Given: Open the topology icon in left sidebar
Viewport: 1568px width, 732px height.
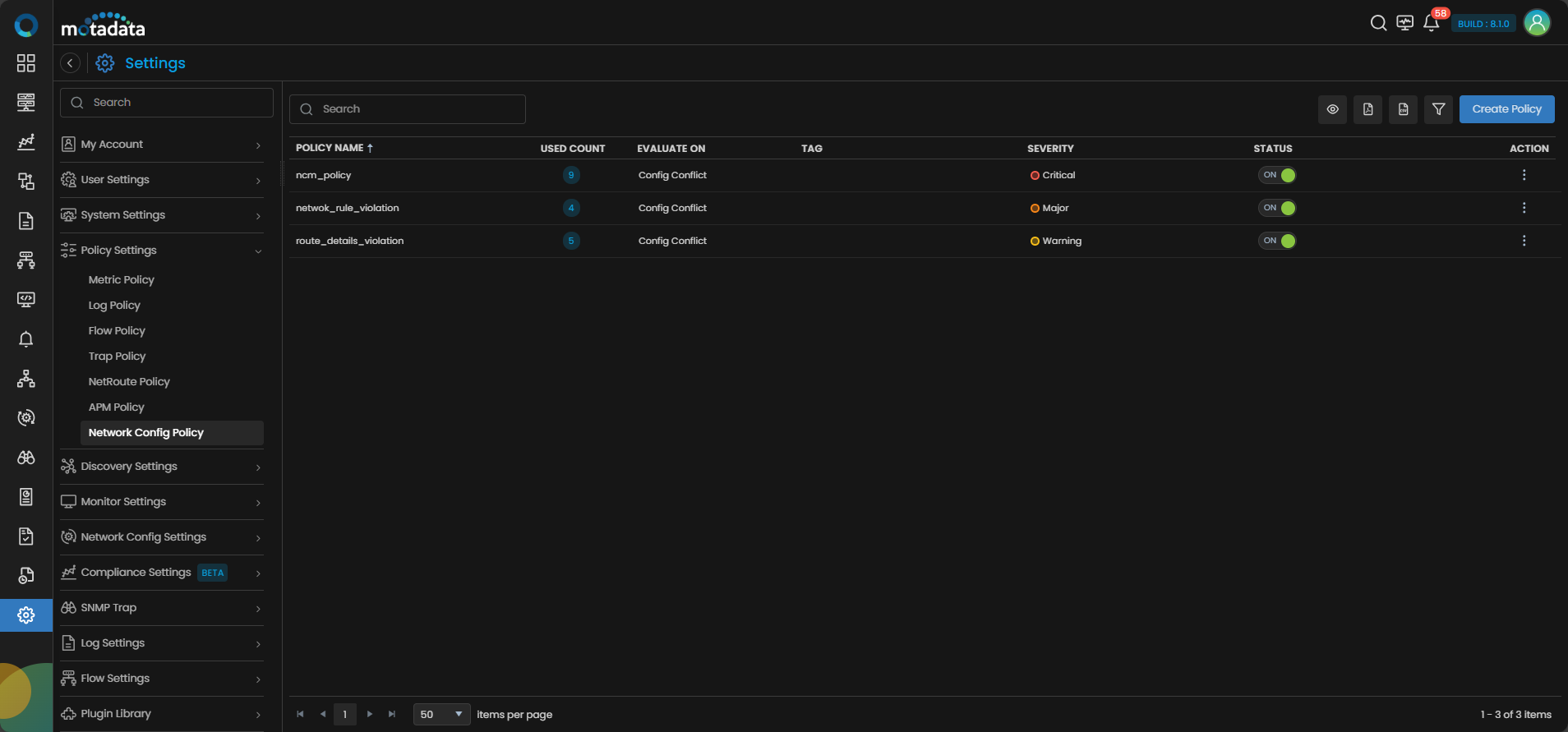Looking at the screenshot, I should [x=26, y=182].
